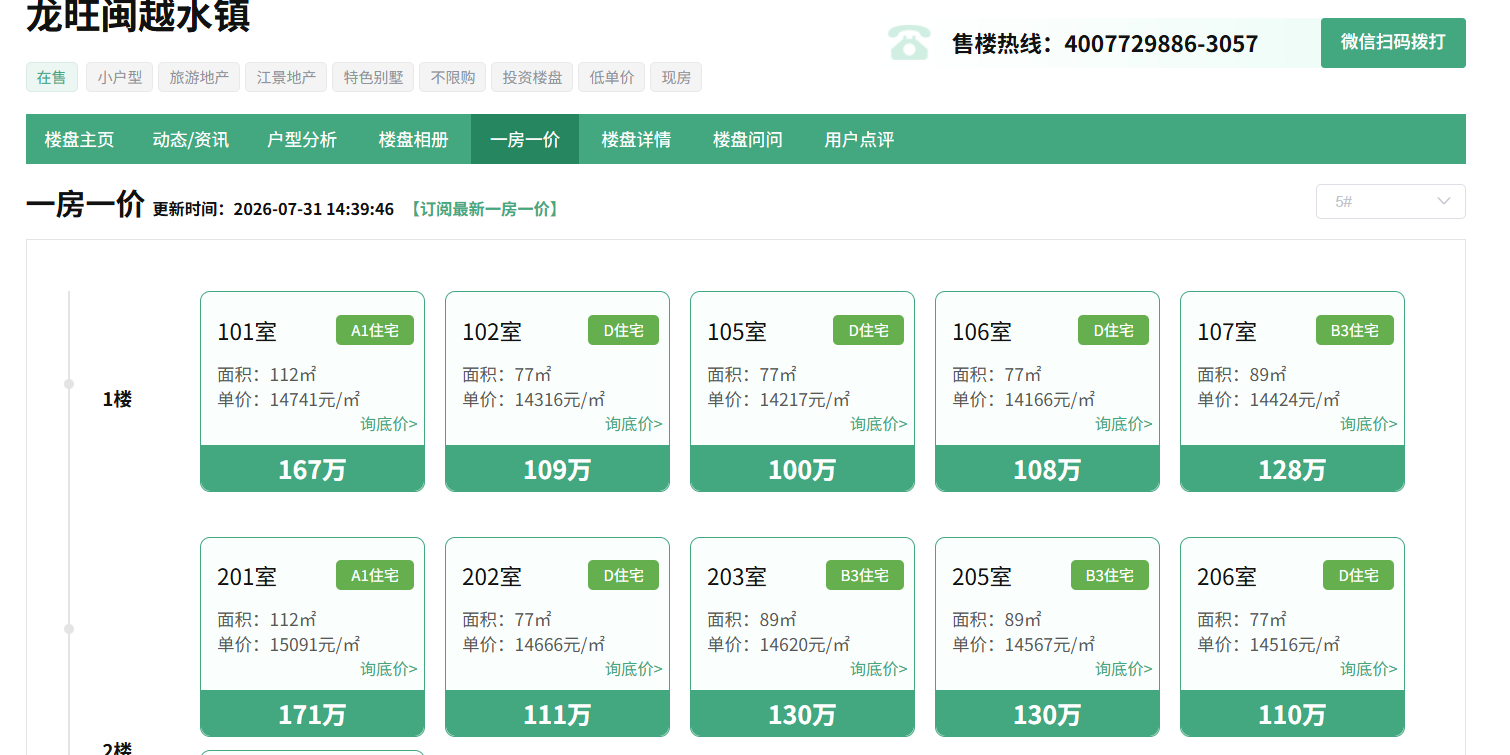Open 用户点评 tab
The height and width of the screenshot is (755, 1510).
[859, 139]
